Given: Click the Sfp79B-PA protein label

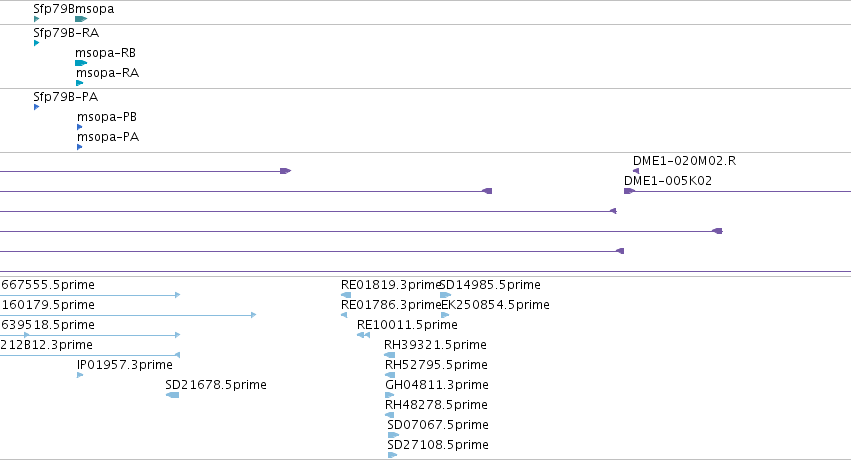Looking at the screenshot, I should pyautogui.click(x=66, y=97).
